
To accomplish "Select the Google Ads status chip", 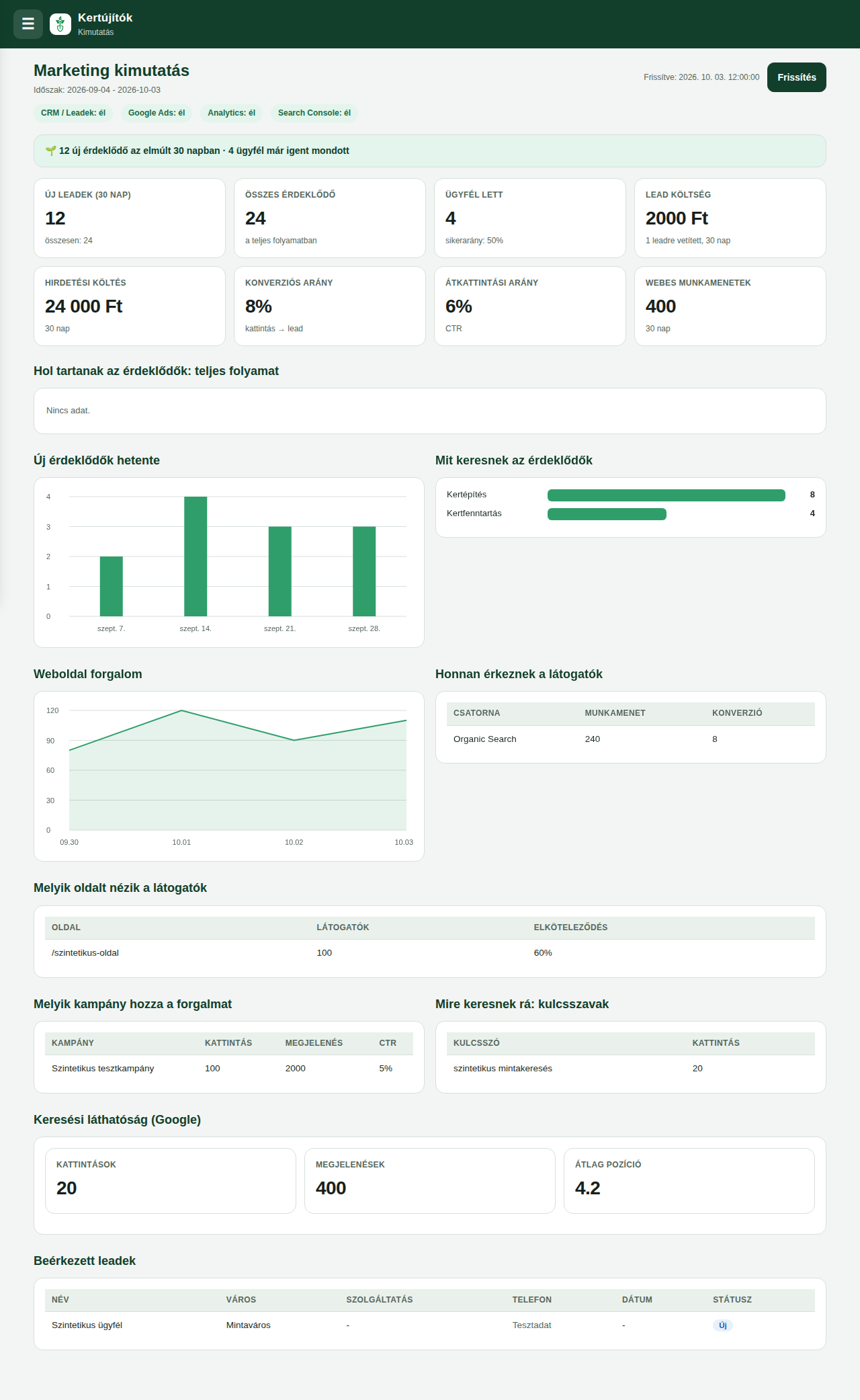I will click(x=157, y=113).
